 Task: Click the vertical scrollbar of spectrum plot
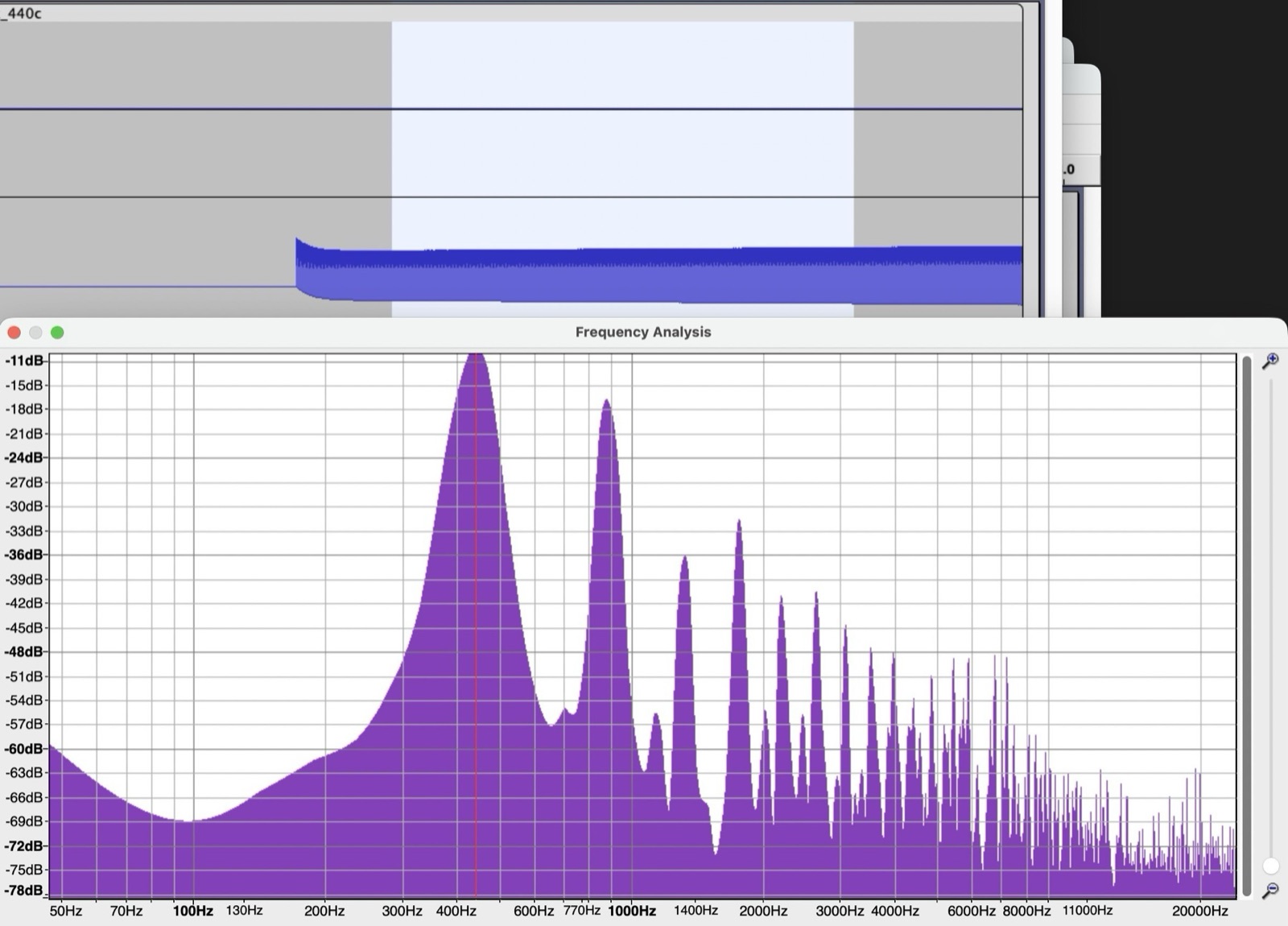[x=1247, y=626]
